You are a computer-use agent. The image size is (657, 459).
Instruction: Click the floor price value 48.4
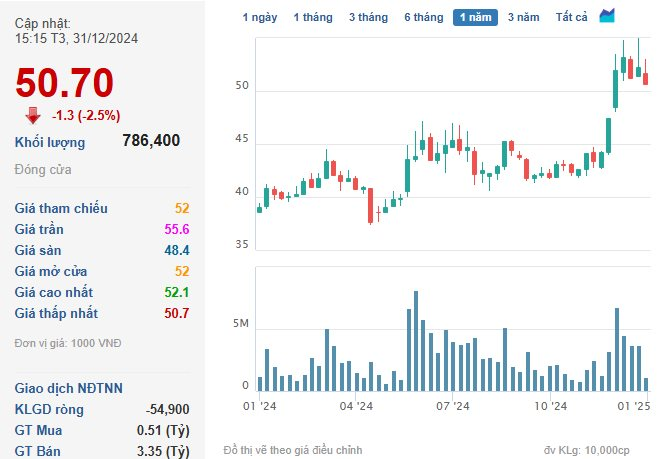click(177, 250)
